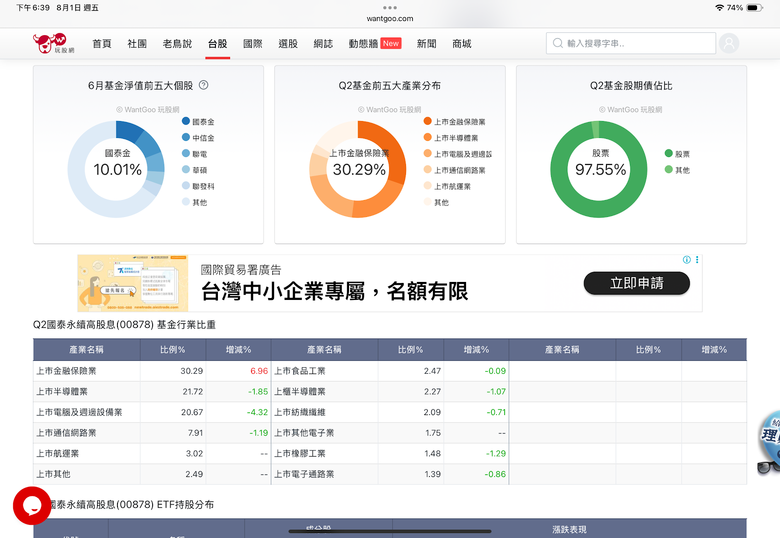Open the 商城 menu item
The image size is (780, 538).
462,44
